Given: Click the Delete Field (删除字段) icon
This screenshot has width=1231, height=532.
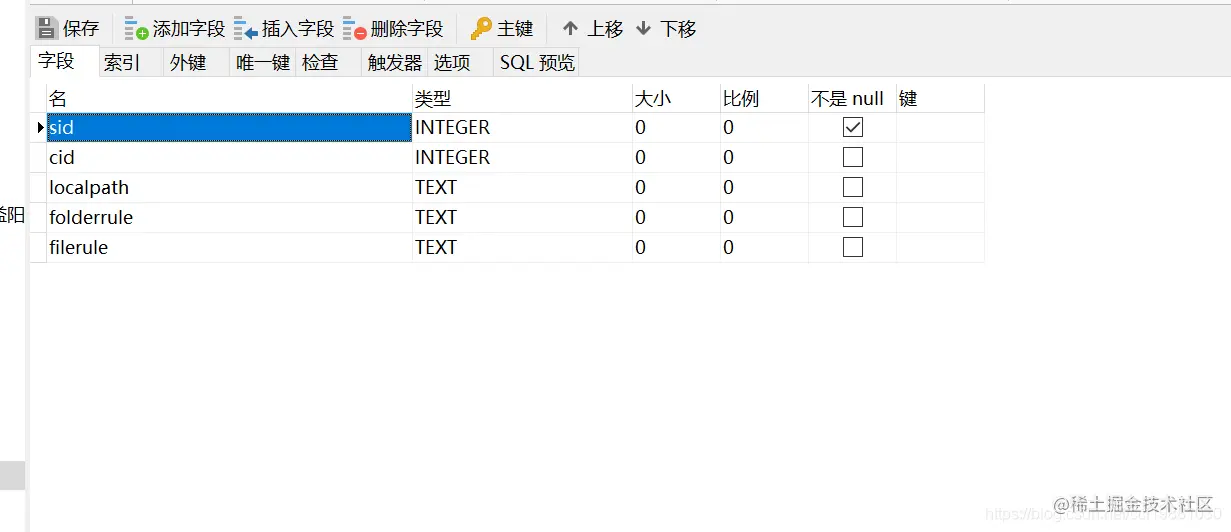Looking at the screenshot, I should 354,29.
